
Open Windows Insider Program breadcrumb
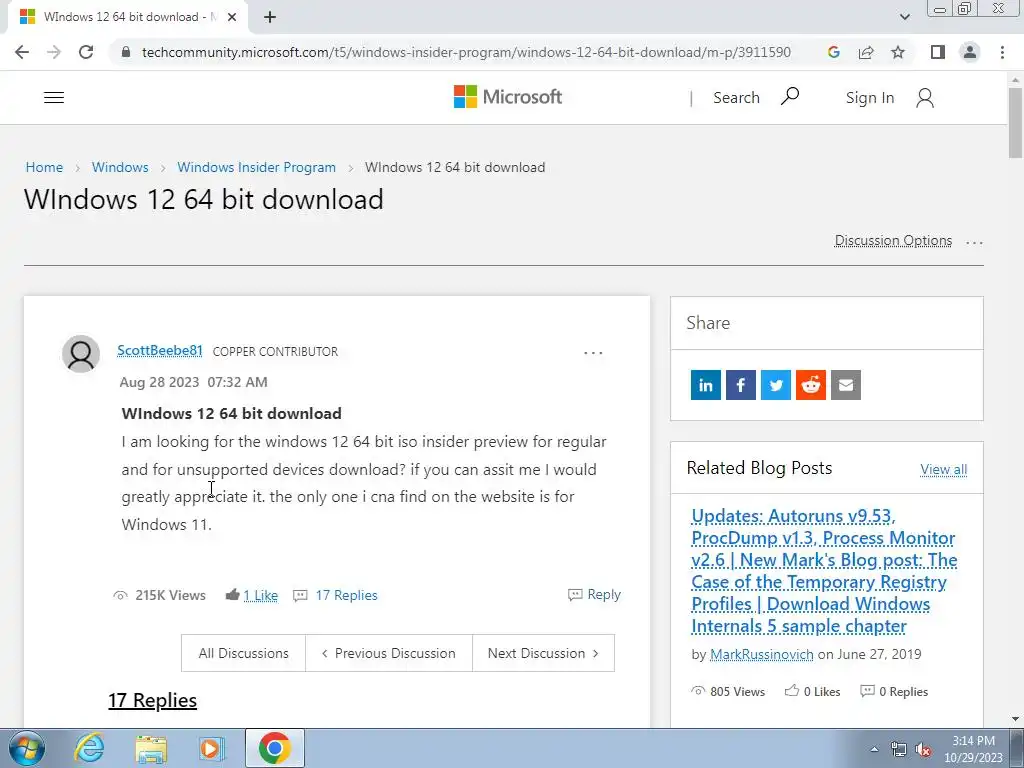pos(257,167)
